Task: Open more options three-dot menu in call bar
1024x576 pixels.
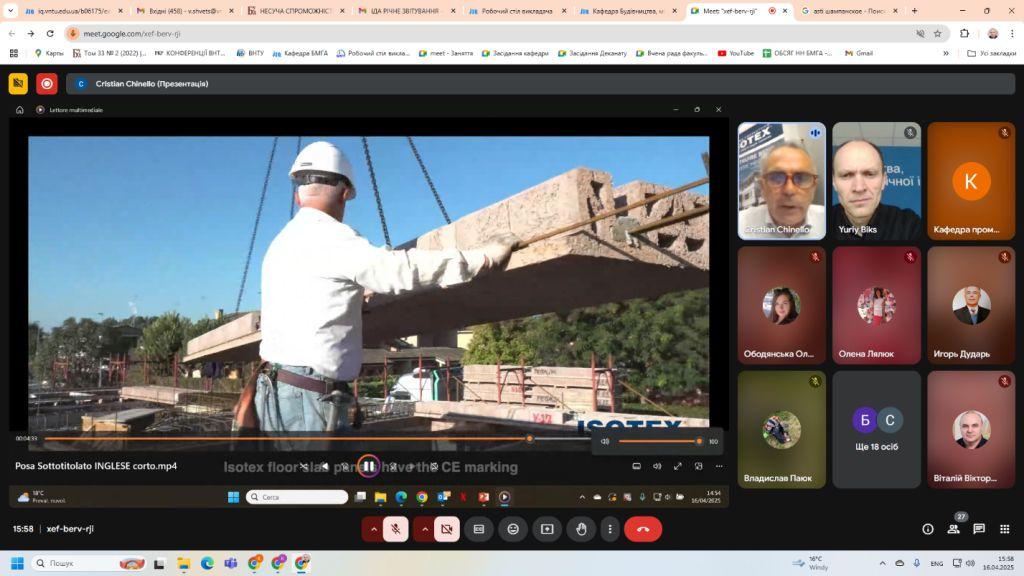Action: (x=610, y=529)
